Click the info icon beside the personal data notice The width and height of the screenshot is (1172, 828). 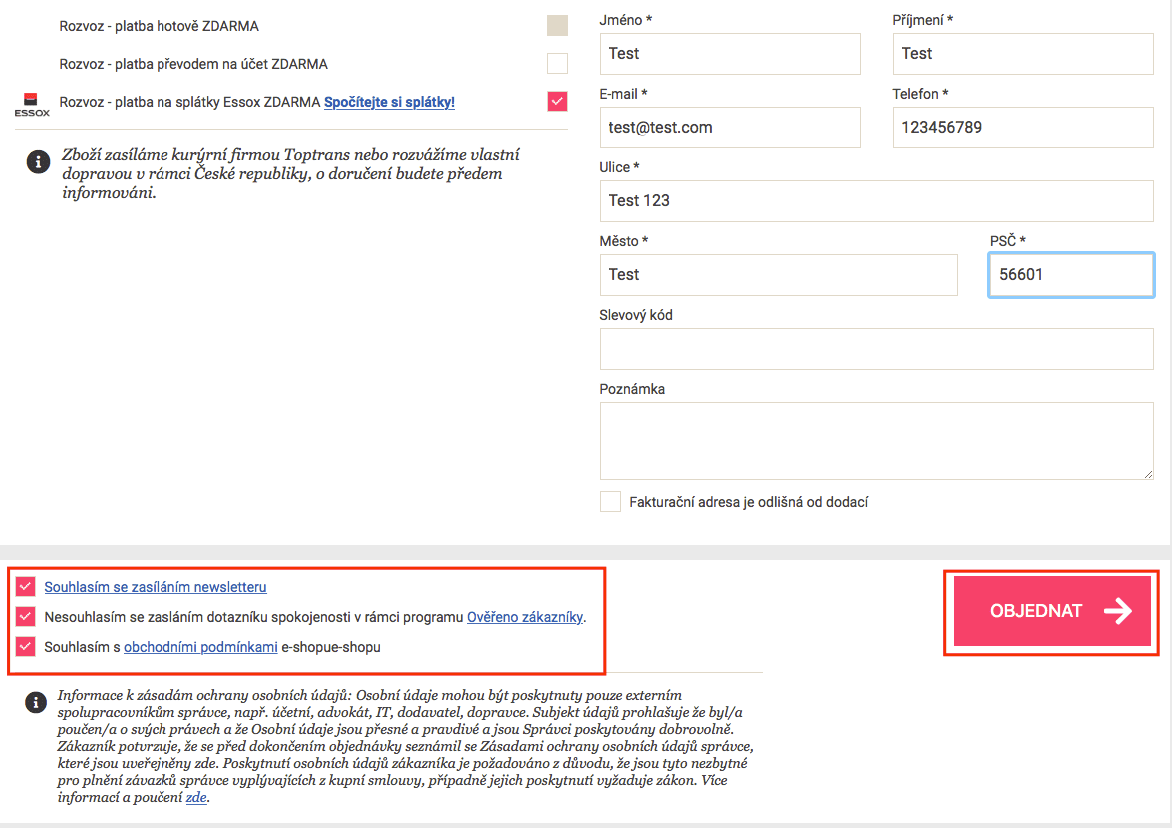(37, 702)
